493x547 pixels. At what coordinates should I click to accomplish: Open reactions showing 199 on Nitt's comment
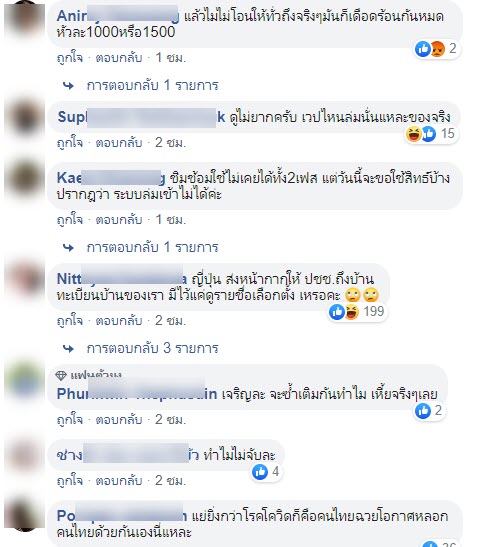click(x=357, y=312)
